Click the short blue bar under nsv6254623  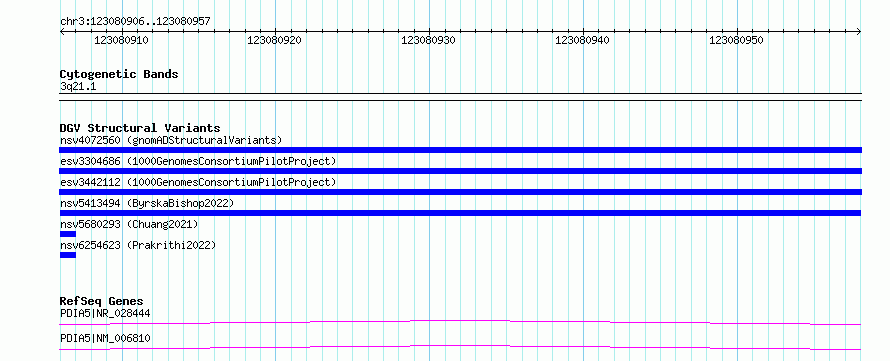tap(68, 255)
